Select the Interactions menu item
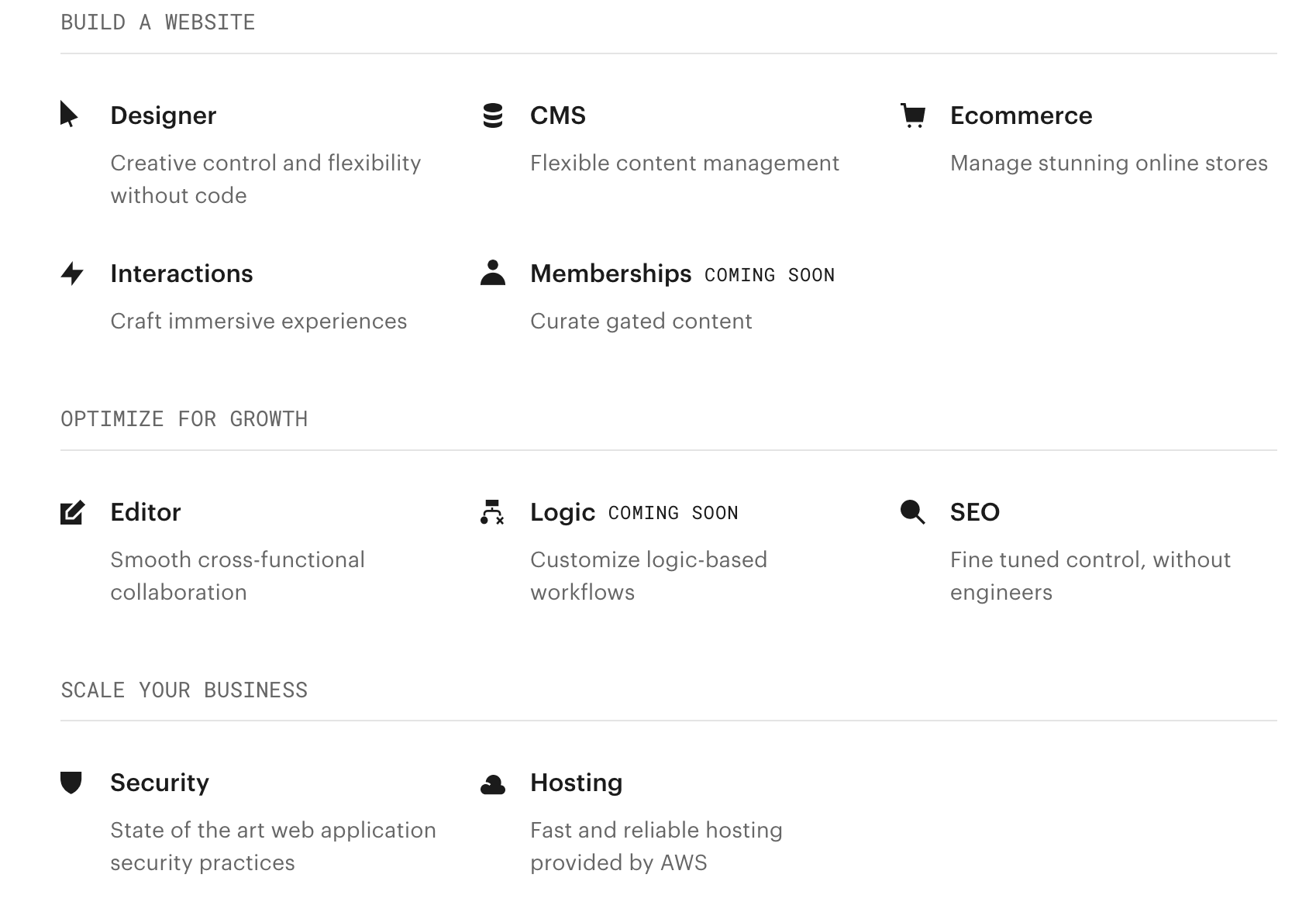The image size is (1316, 905). pos(181,274)
